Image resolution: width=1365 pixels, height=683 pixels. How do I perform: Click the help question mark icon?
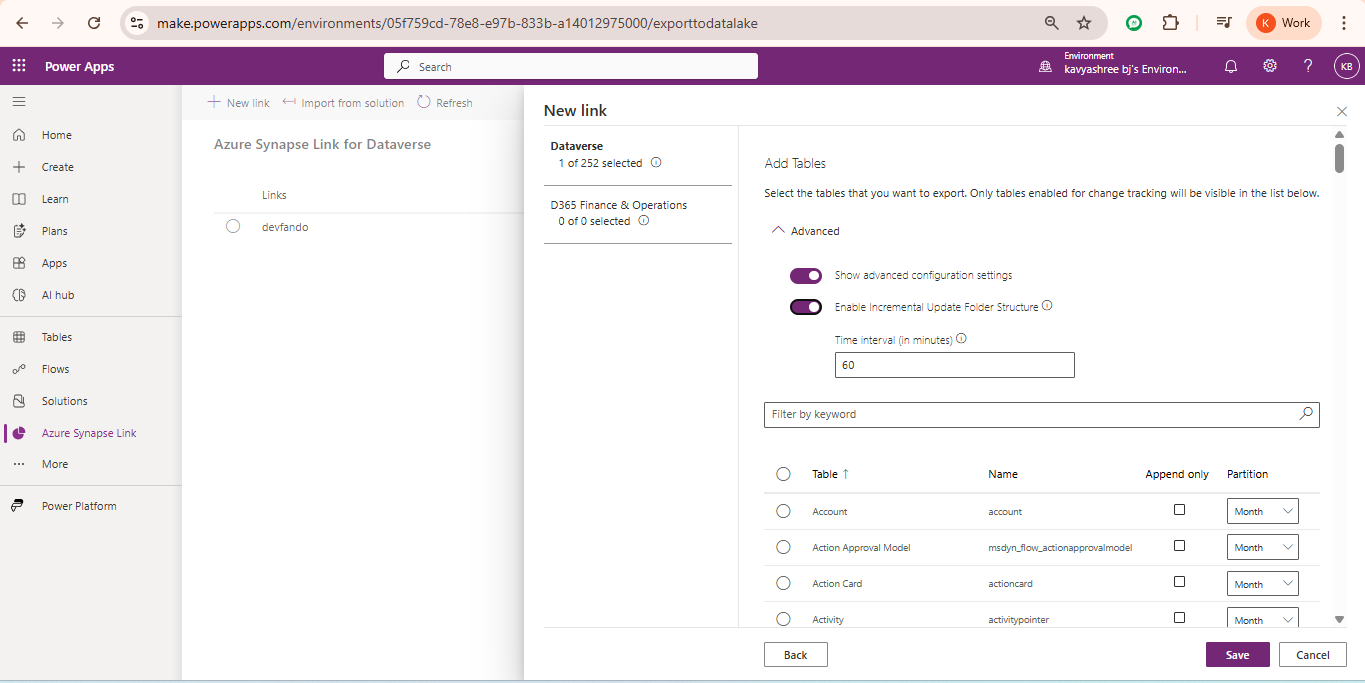(1307, 66)
